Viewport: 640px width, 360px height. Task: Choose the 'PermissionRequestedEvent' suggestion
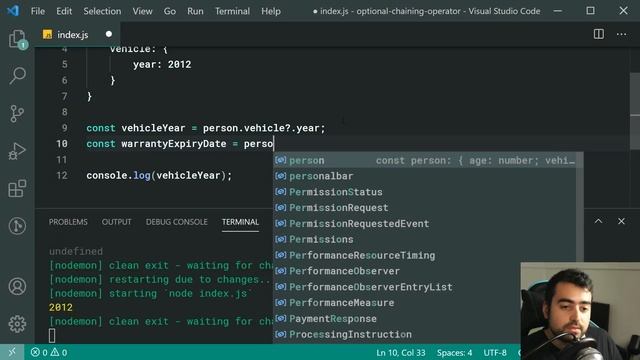point(424,224)
